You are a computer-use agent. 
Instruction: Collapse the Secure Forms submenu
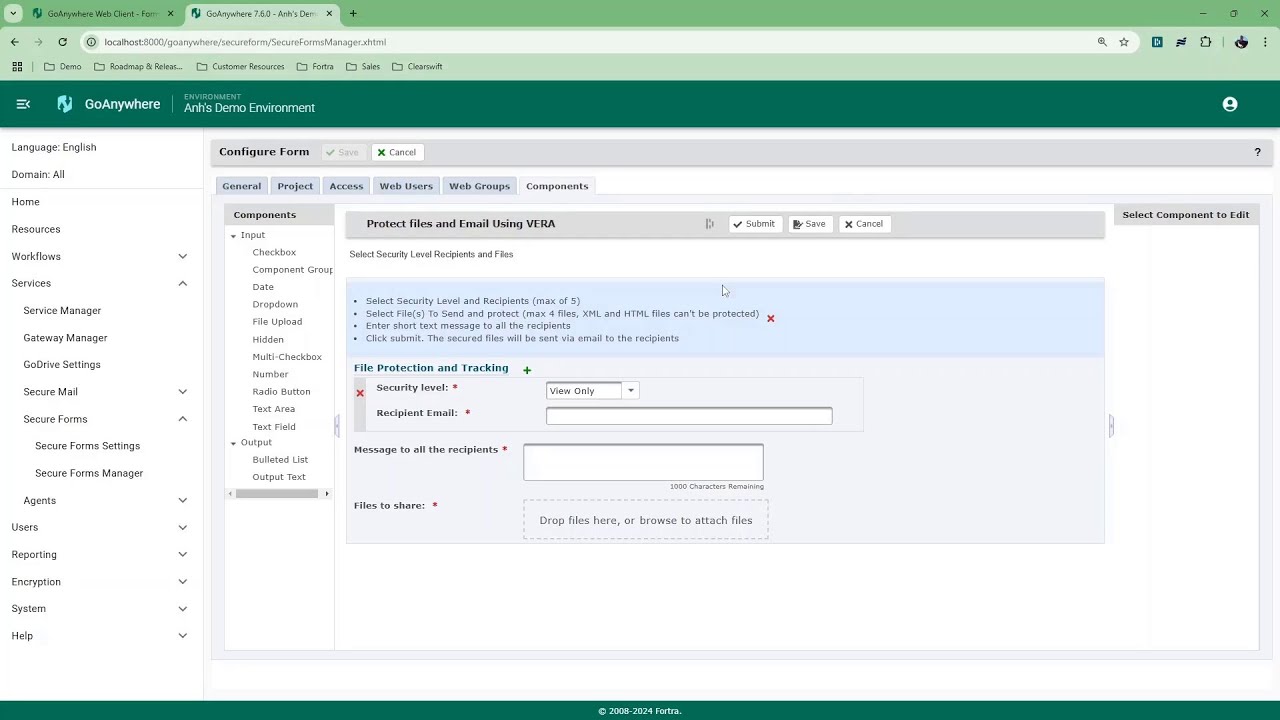coord(182,419)
